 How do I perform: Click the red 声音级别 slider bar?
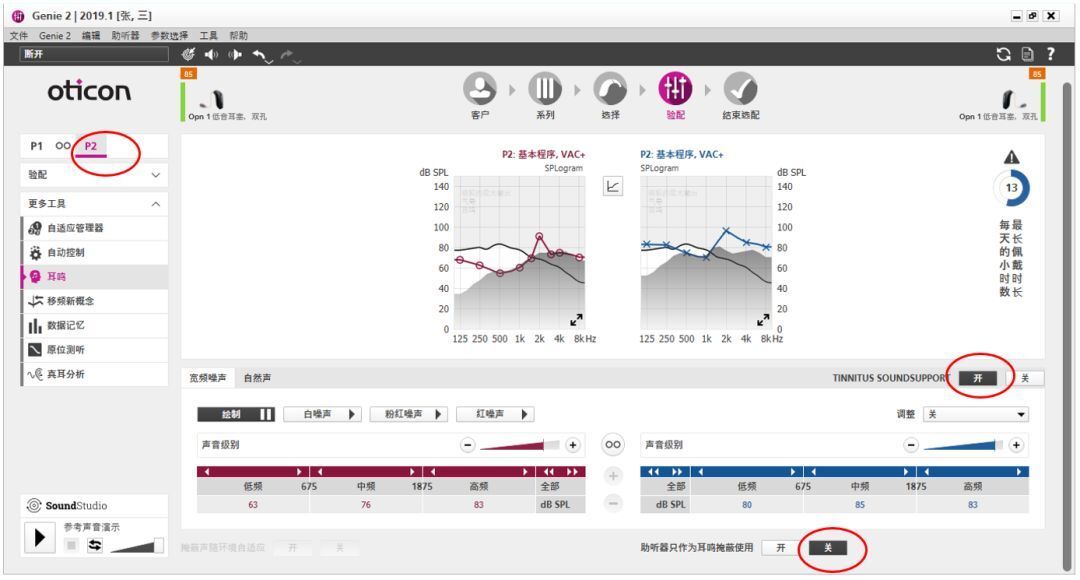tap(520, 445)
